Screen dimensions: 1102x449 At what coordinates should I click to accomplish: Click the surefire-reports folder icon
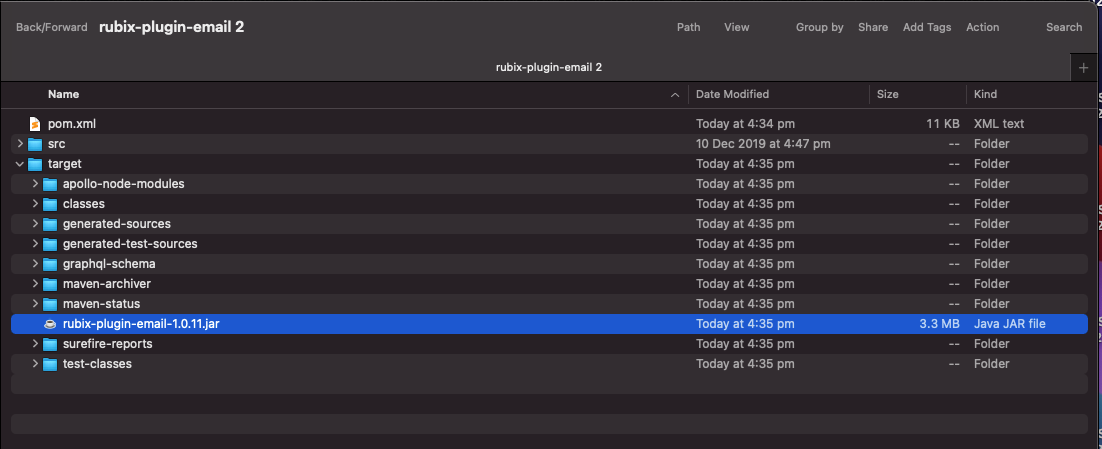point(50,344)
